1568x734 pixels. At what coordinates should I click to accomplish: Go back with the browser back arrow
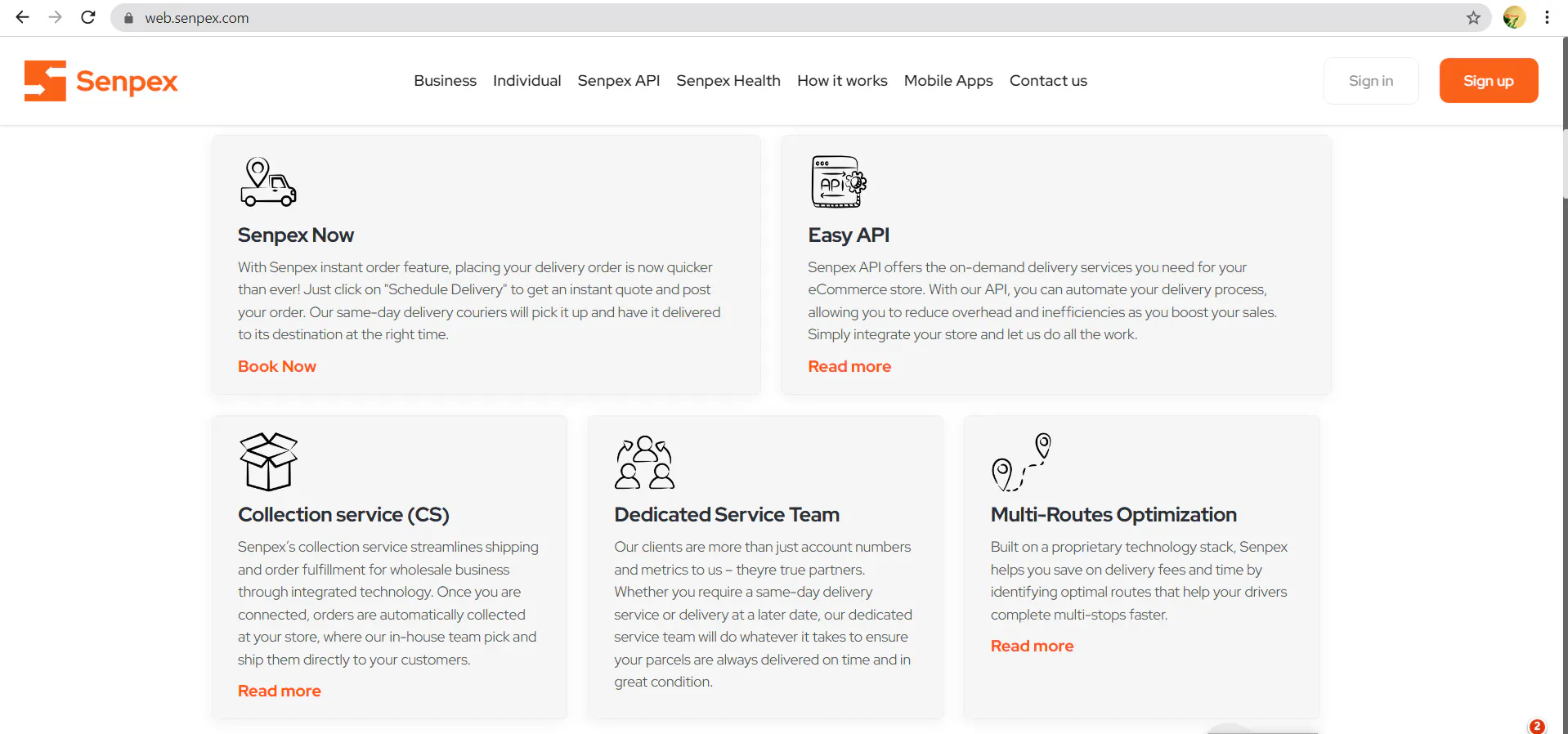(22, 17)
